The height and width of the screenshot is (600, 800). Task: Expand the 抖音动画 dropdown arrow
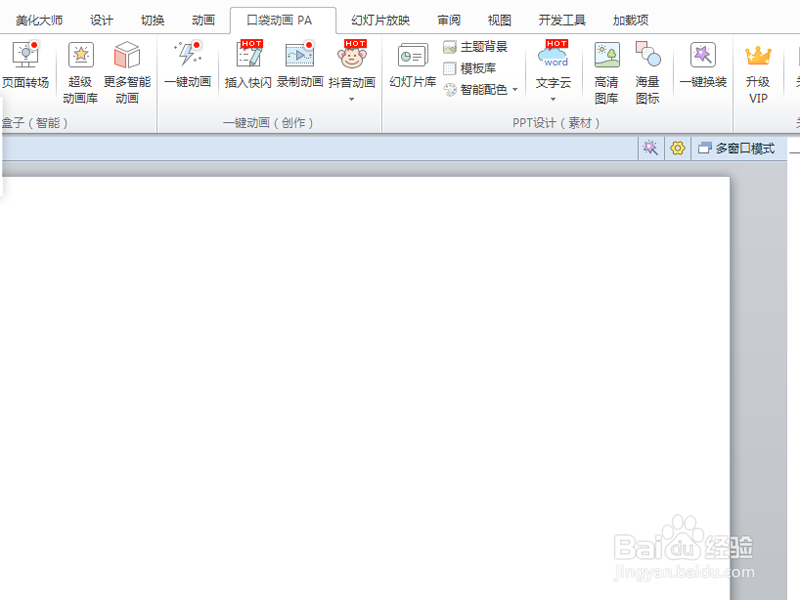coord(352,99)
